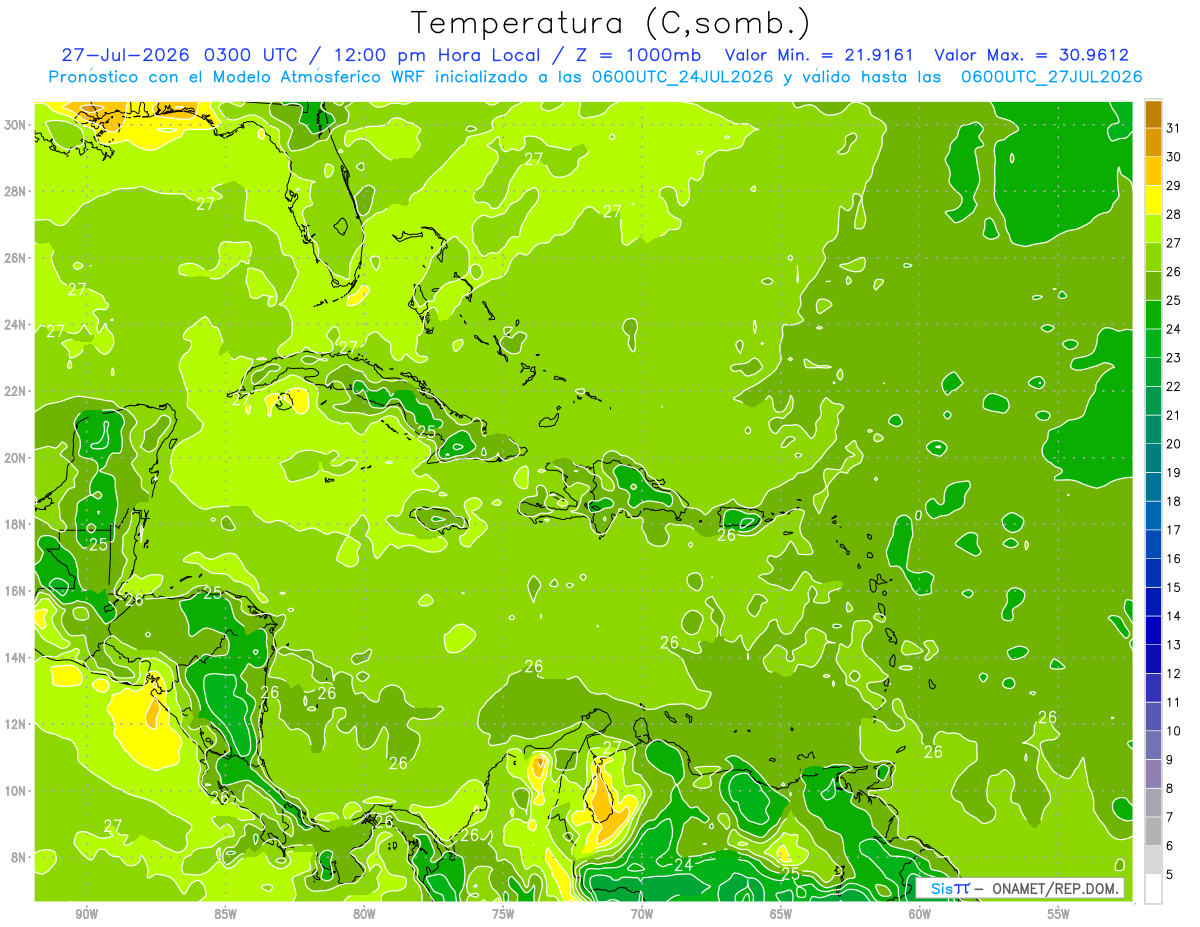Click the legend value label '31'
The image size is (1200, 927).
pos(1174,128)
